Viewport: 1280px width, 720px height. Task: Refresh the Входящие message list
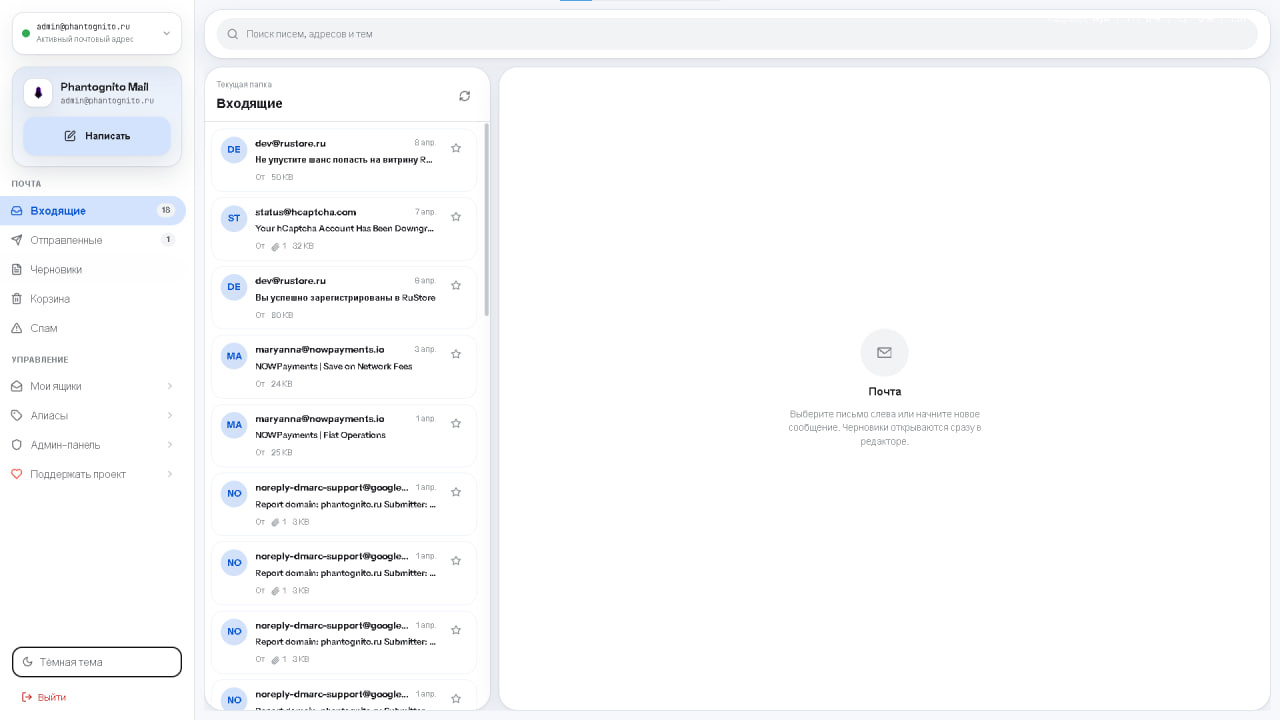click(464, 96)
